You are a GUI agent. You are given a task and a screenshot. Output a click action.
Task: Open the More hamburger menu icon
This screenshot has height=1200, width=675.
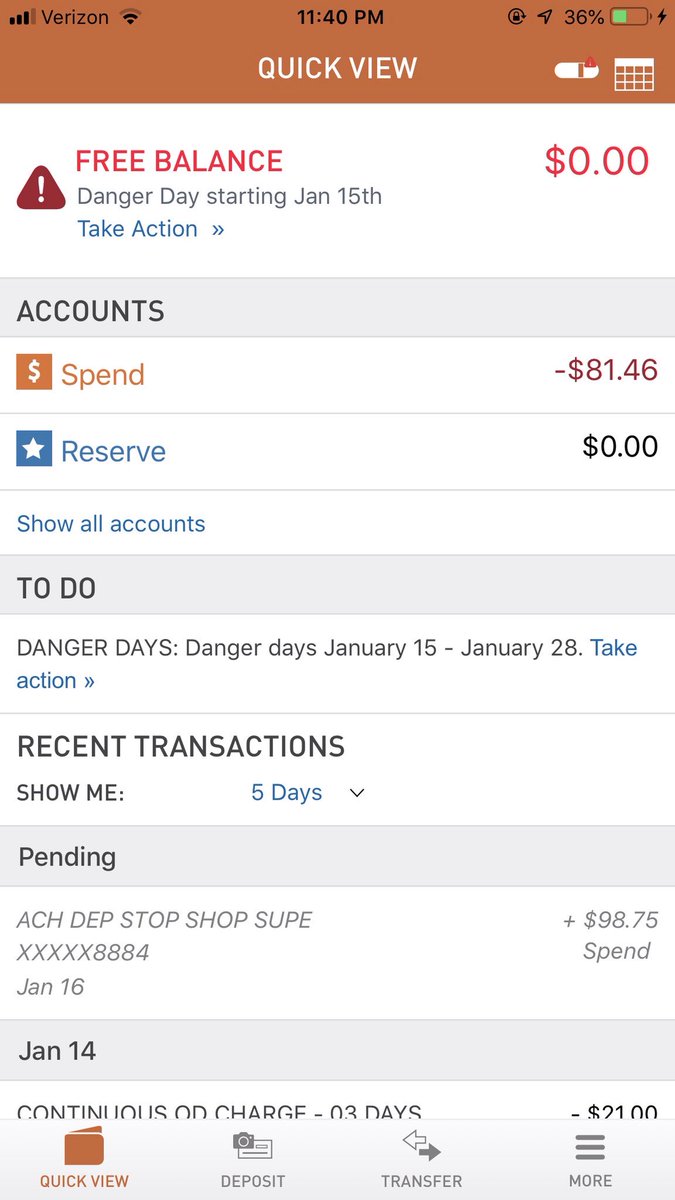pos(590,1146)
